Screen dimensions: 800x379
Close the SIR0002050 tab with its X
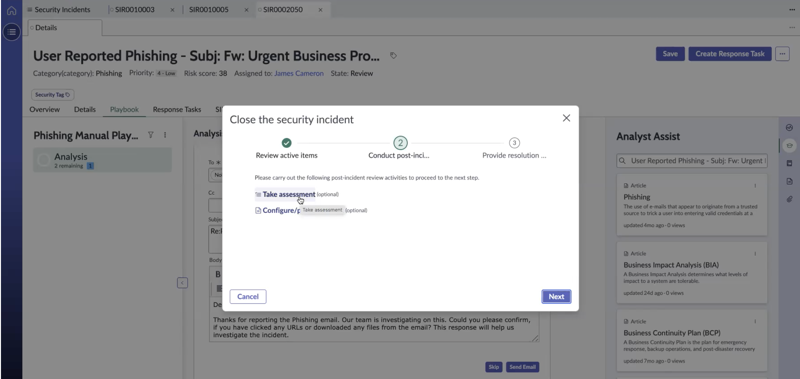320,10
